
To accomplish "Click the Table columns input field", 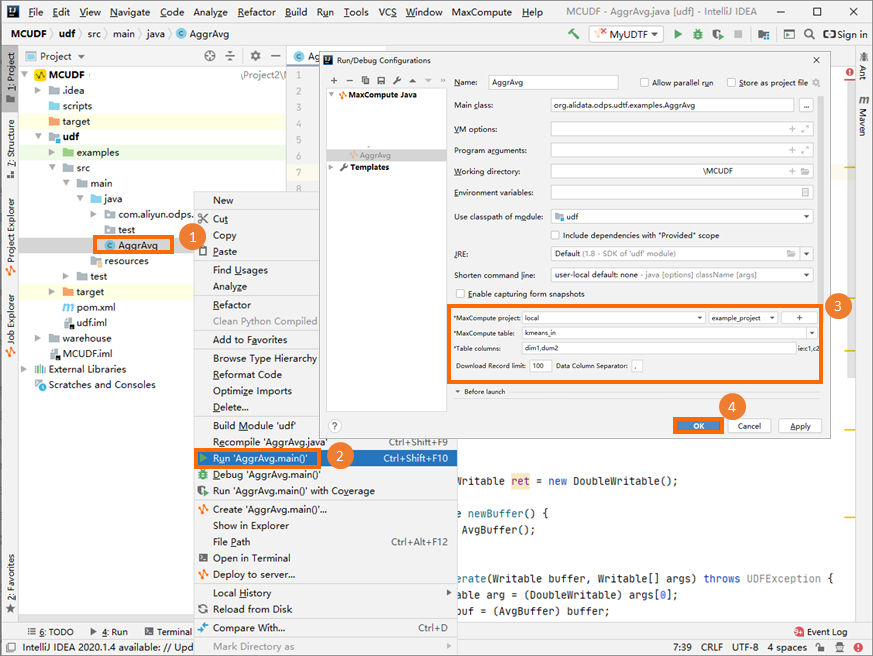I will coord(657,348).
